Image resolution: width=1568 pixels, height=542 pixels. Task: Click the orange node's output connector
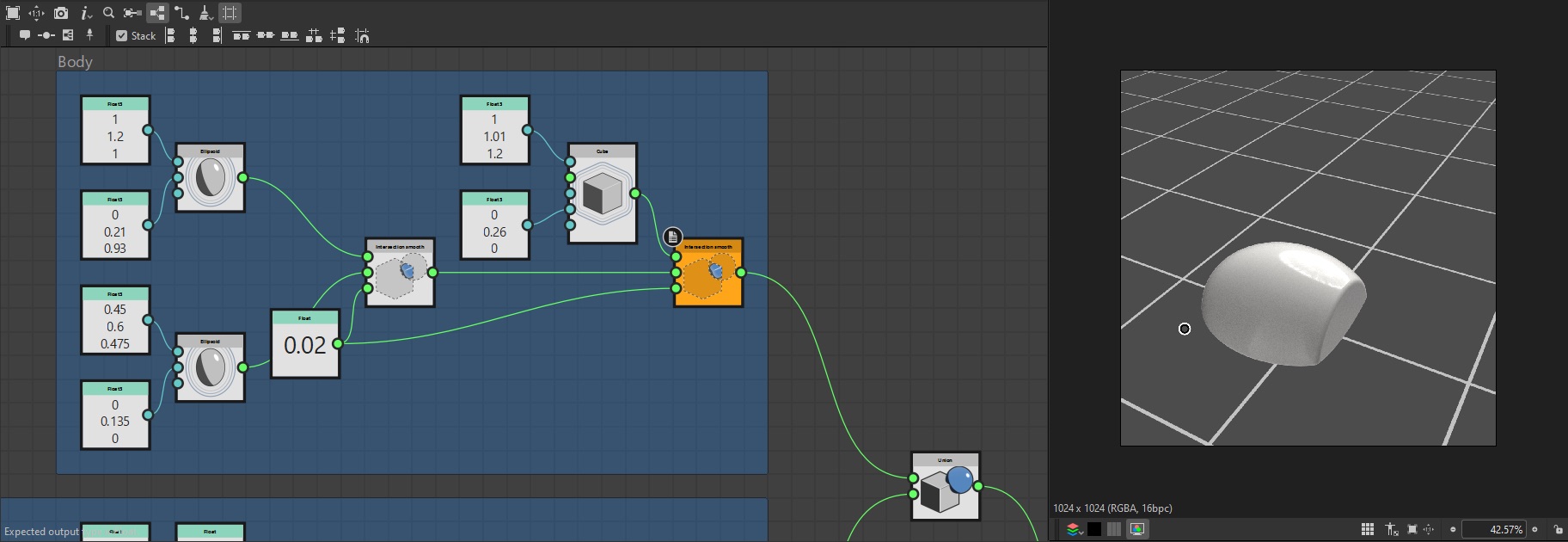coord(741,273)
